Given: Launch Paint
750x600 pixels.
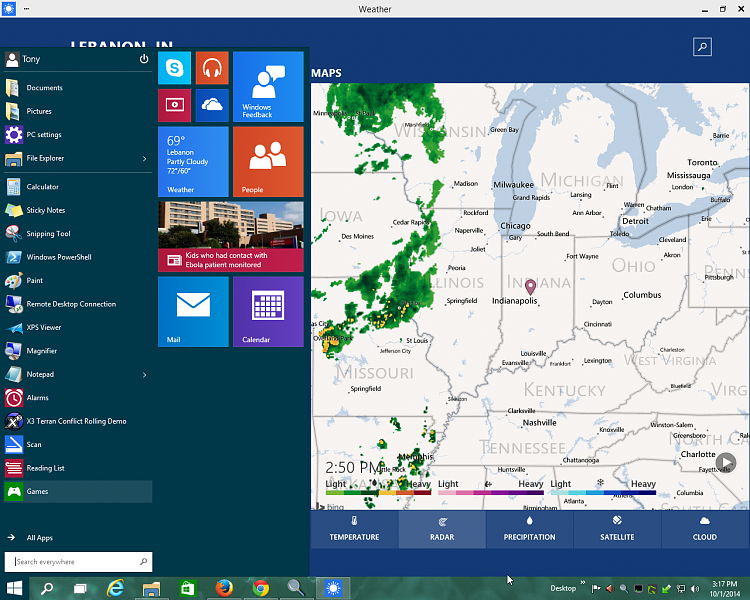Looking at the screenshot, I should [78, 280].
